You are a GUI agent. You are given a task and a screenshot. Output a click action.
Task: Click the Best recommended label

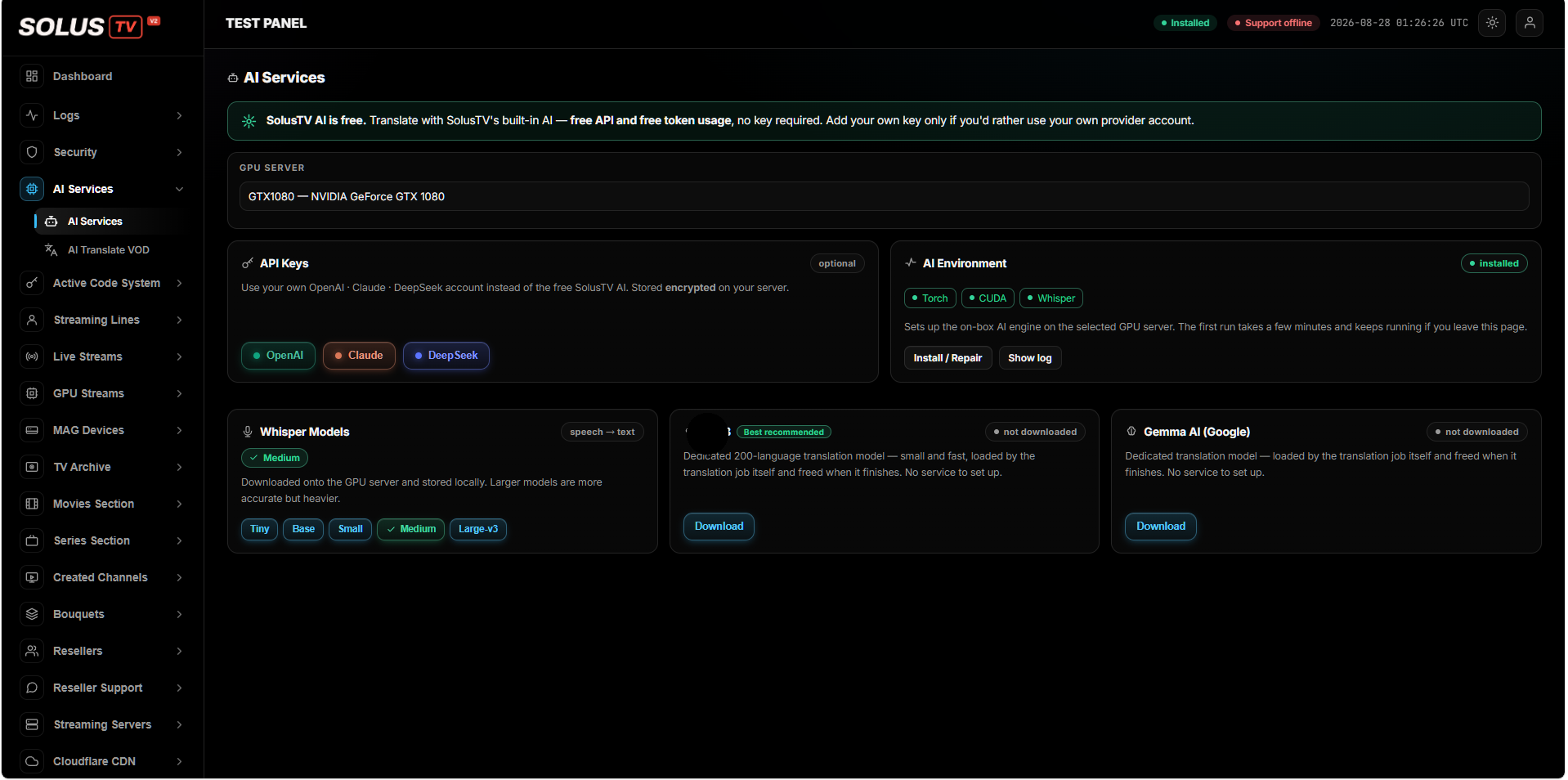[x=783, y=432]
